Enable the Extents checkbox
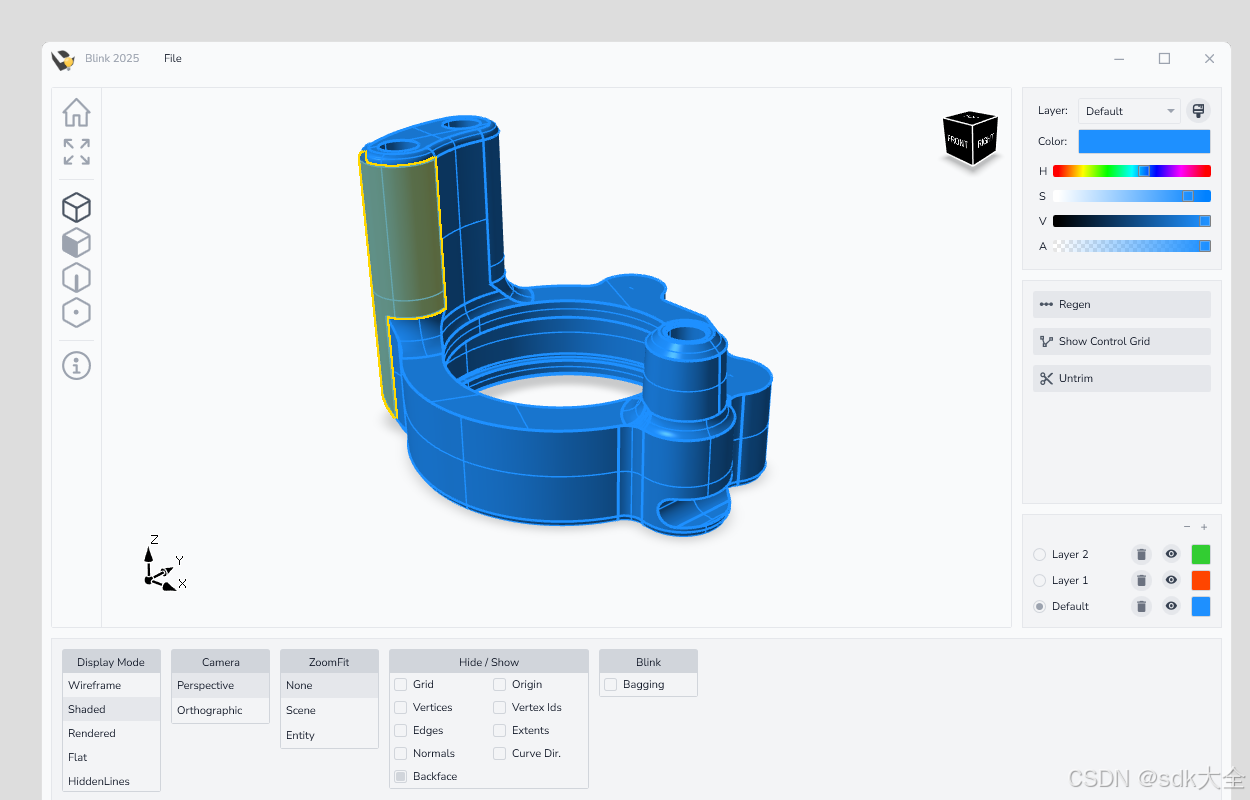 point(500,730)
